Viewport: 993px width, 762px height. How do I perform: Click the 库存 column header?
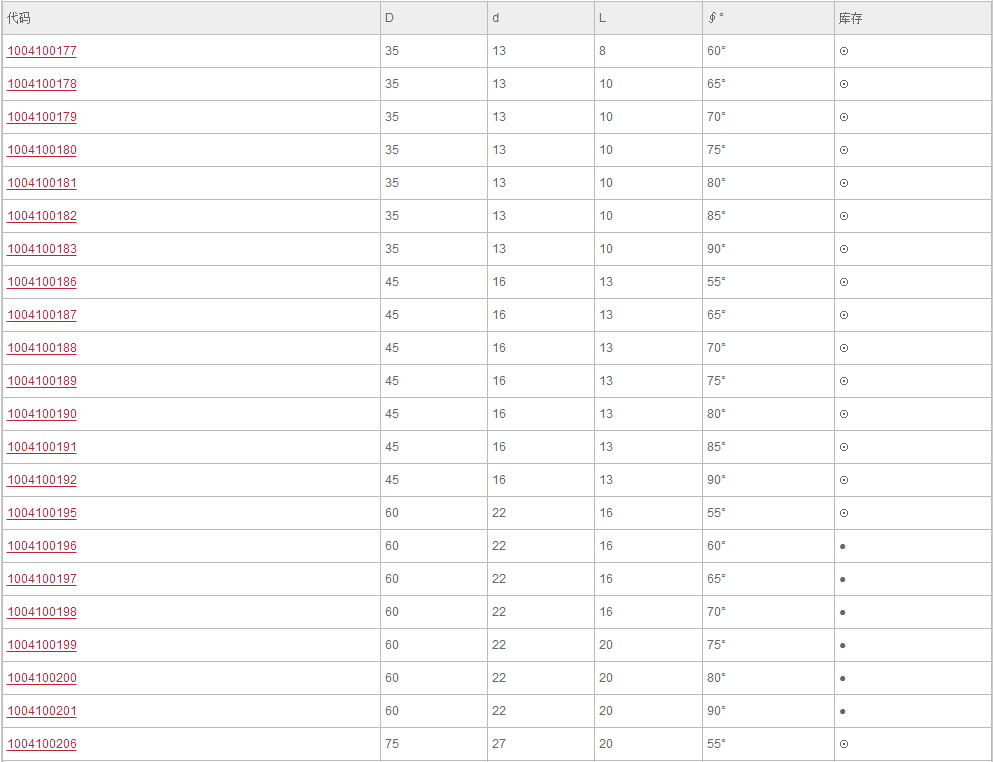pyautogui.click(x=851, y=18)
